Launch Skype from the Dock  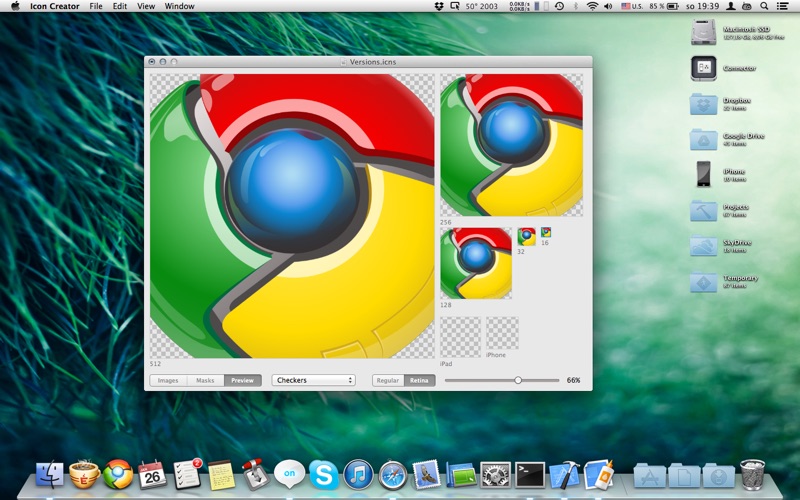click(x=323, y=474)
